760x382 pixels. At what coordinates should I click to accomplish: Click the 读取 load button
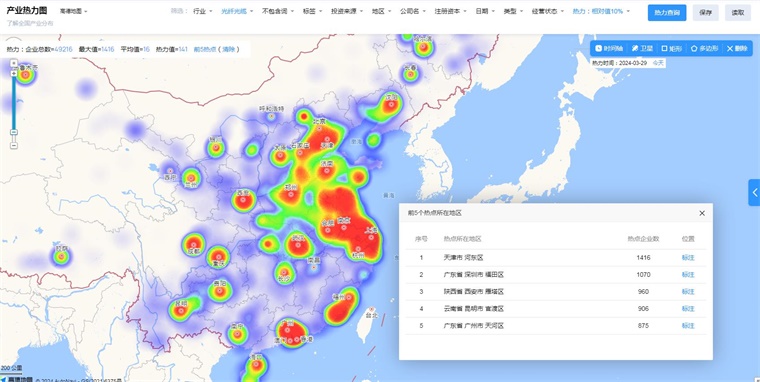click(x=738, y=13)
